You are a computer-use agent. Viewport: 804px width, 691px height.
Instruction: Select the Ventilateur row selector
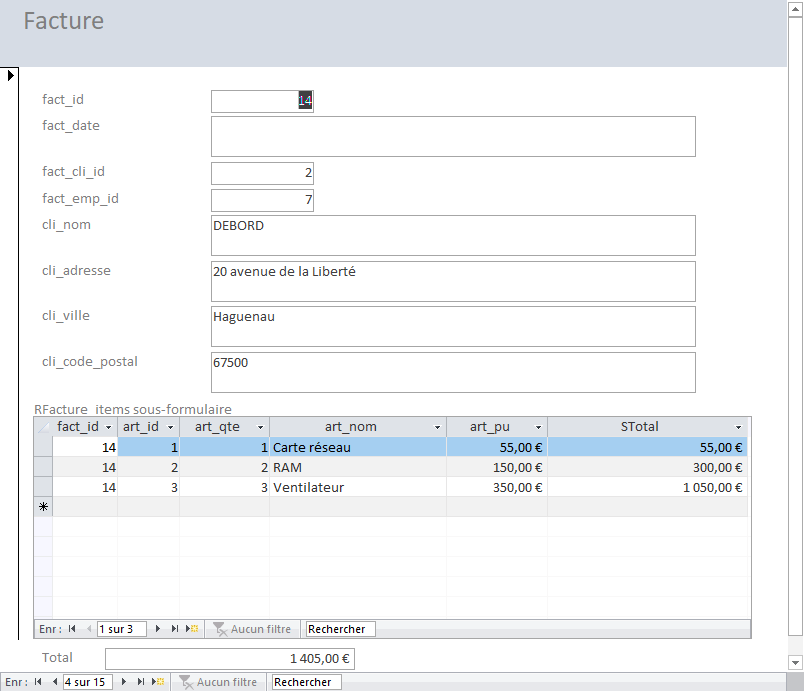(43, 487)
